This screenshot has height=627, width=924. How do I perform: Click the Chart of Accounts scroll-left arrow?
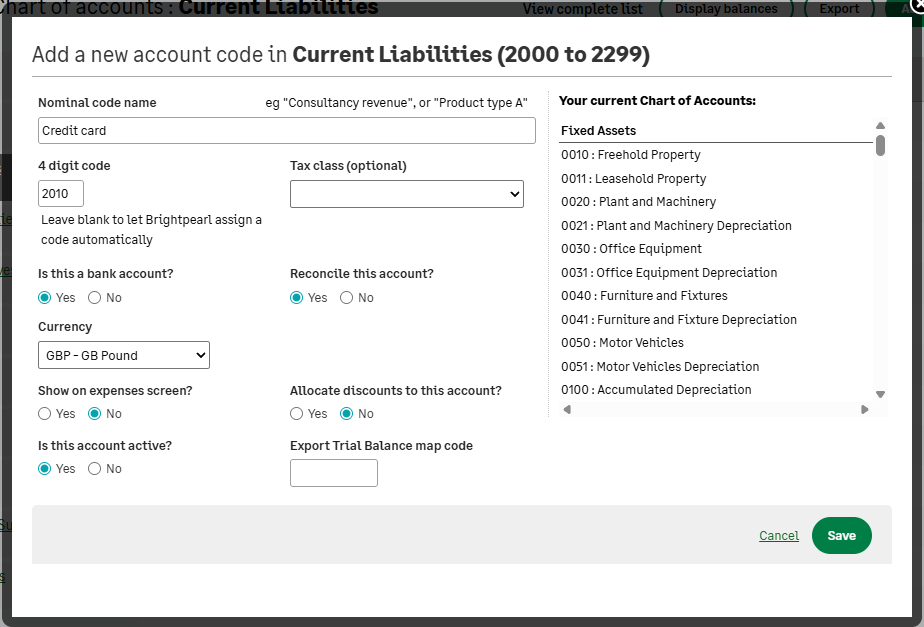pyautogui.click(x=567, y=410)
